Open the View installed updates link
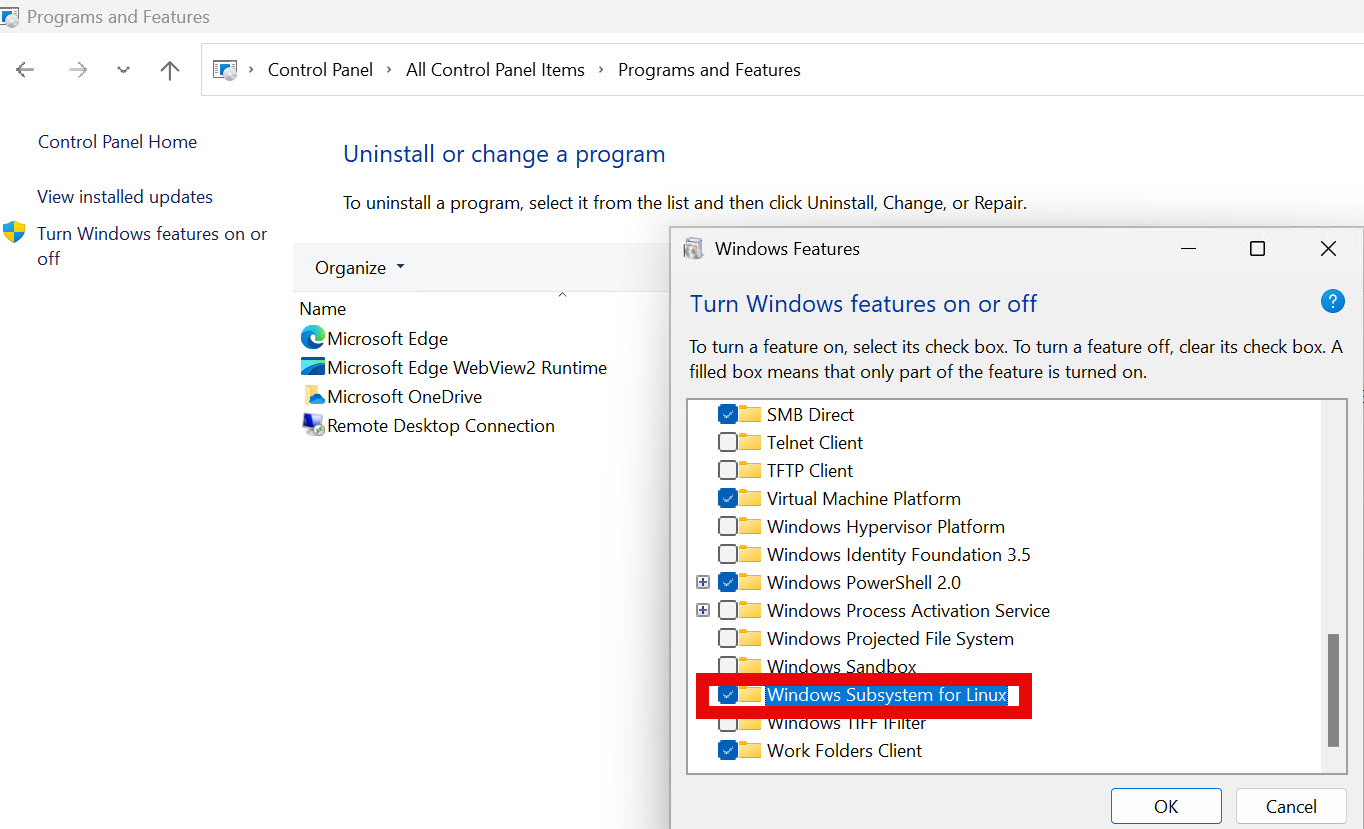Viewport: 1364px width, 829px height. click(125, 197)
